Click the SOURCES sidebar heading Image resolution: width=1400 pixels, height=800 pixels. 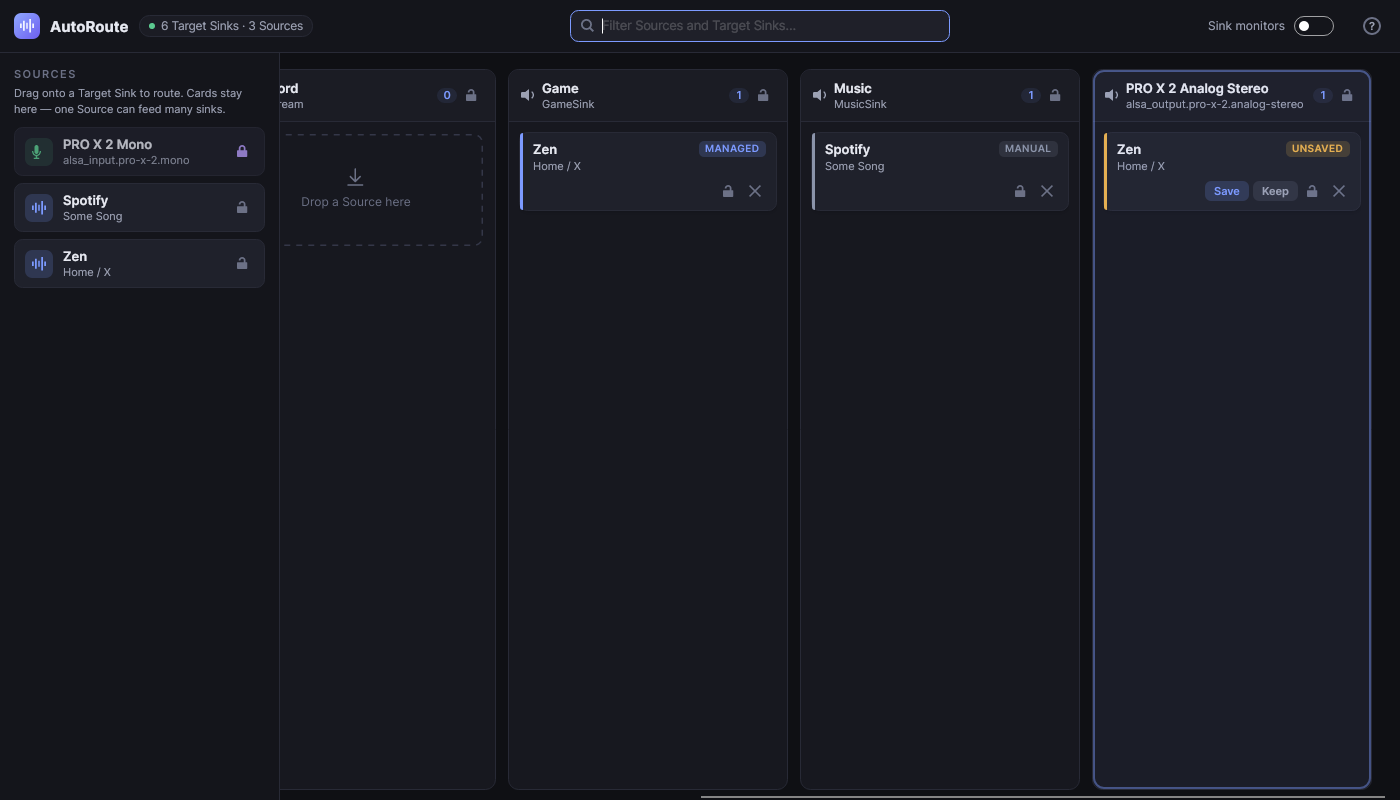coord(45,74)
